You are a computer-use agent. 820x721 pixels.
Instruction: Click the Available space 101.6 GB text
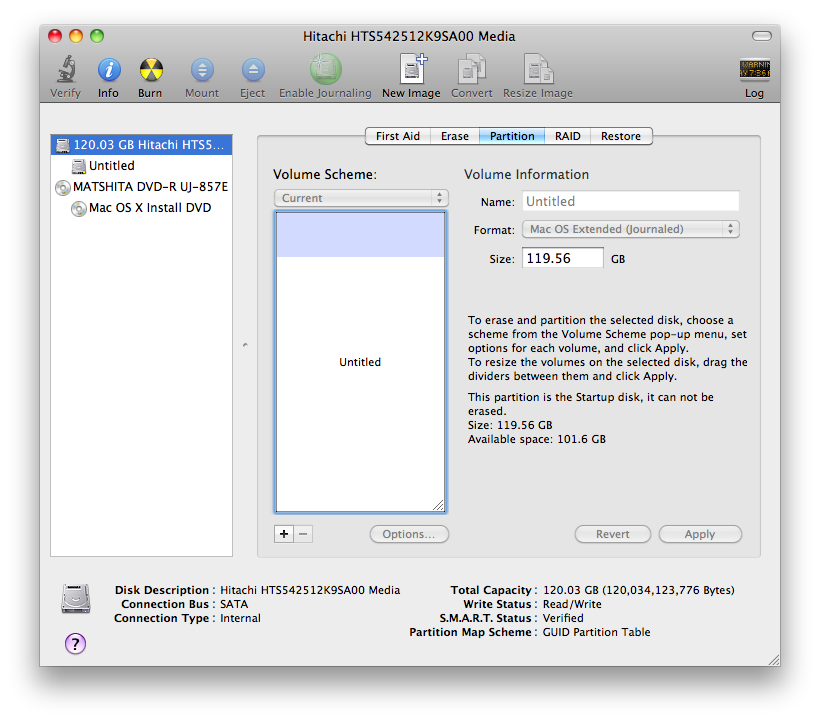pos(537,439)
